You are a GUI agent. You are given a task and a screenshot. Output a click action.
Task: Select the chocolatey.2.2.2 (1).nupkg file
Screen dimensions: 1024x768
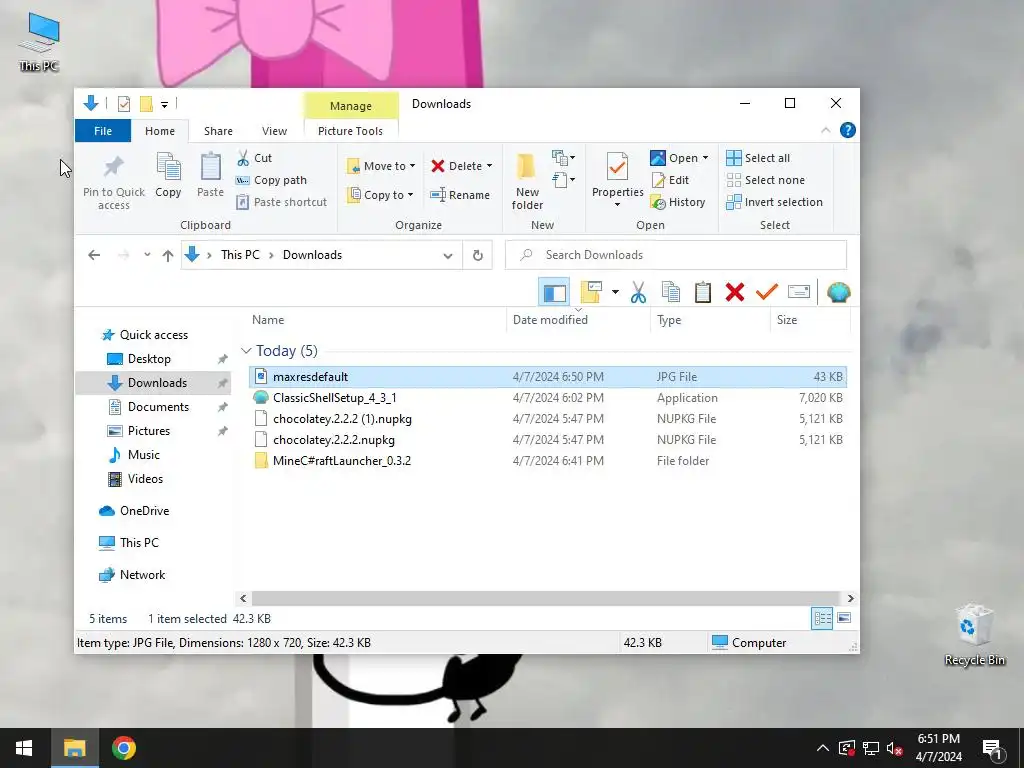click(x=547, y=419)
